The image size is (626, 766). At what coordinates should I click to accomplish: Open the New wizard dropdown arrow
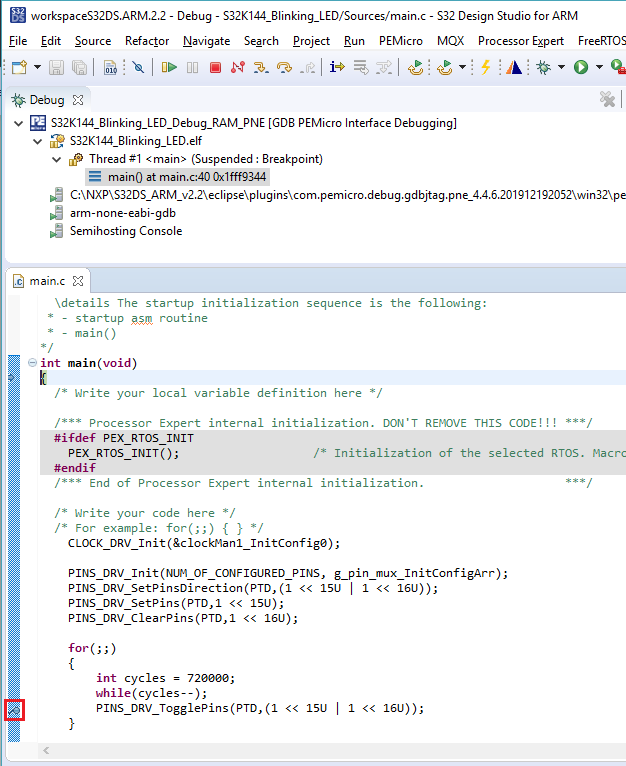point(37,67)
